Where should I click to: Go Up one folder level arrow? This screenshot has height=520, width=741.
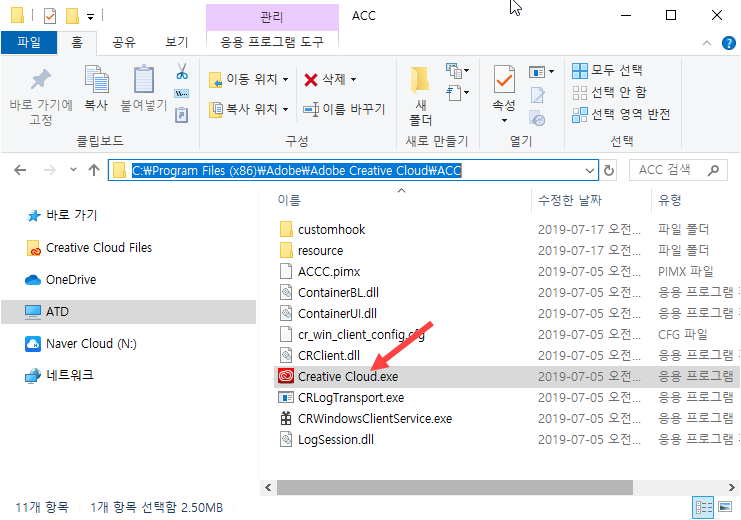click(x=94, y=170)
